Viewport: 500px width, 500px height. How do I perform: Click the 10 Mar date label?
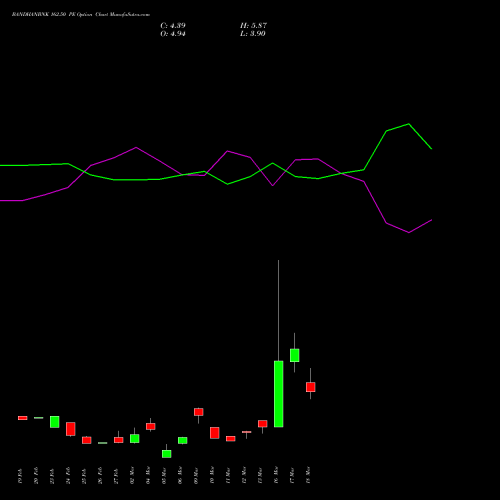(212, 475)
